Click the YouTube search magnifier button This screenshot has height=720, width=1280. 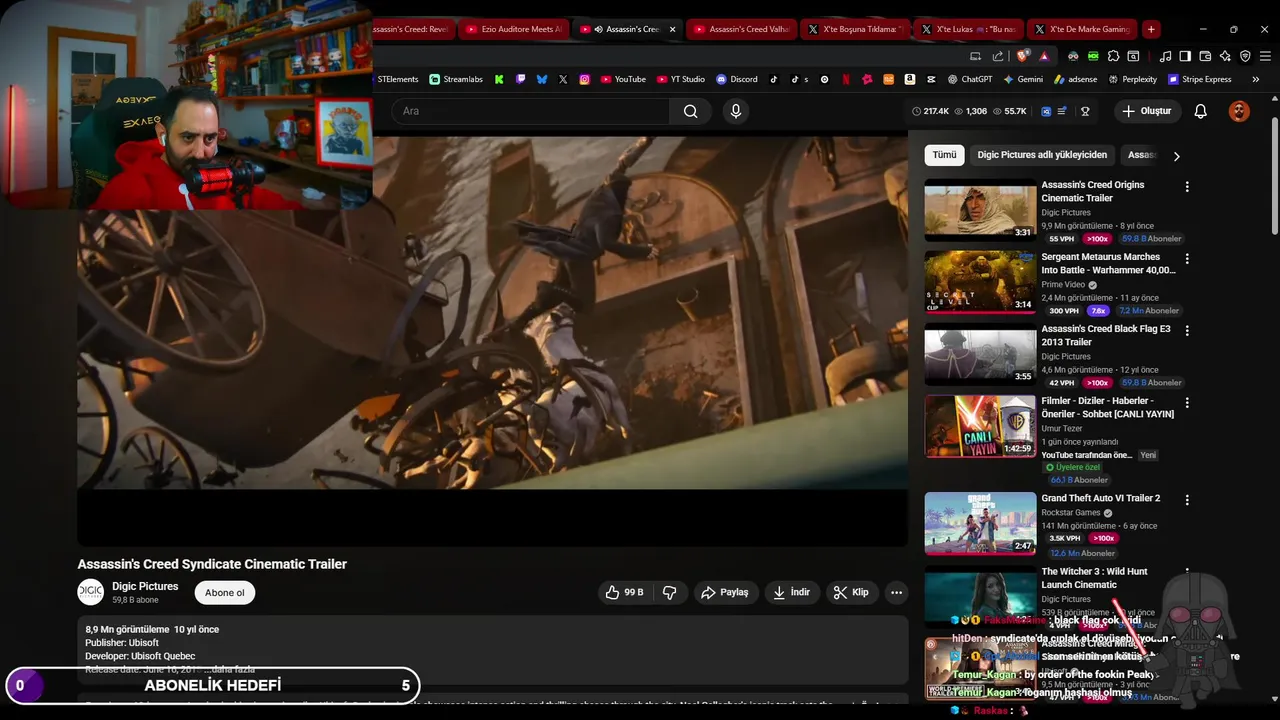[690, 111]
